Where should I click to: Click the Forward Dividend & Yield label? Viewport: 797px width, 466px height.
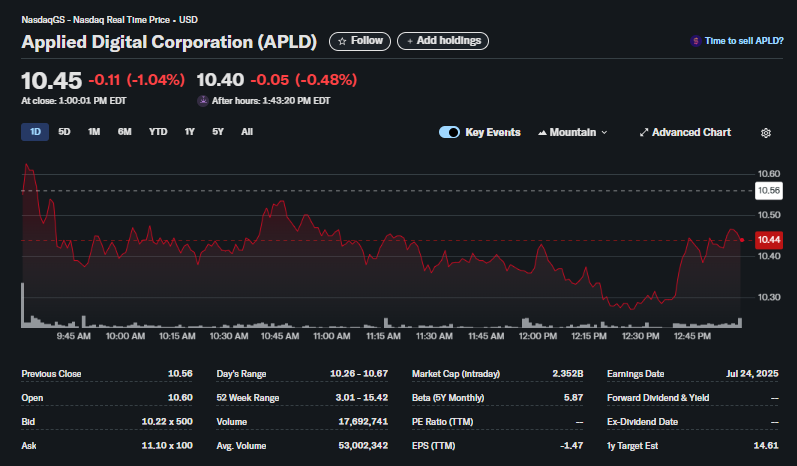(658, 398)
